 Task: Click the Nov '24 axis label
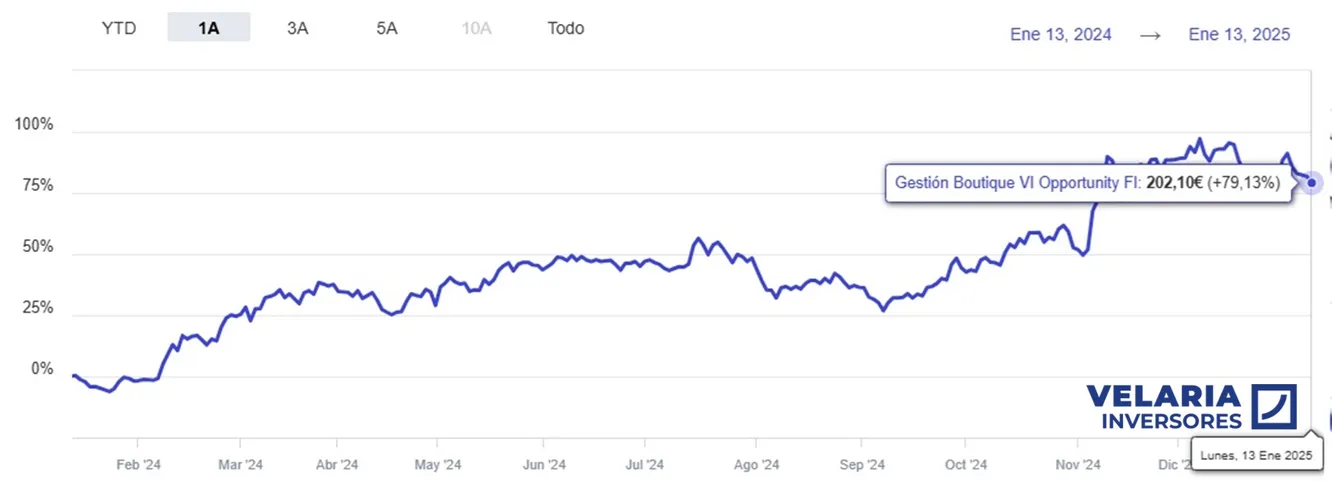tap(1078, 464)
